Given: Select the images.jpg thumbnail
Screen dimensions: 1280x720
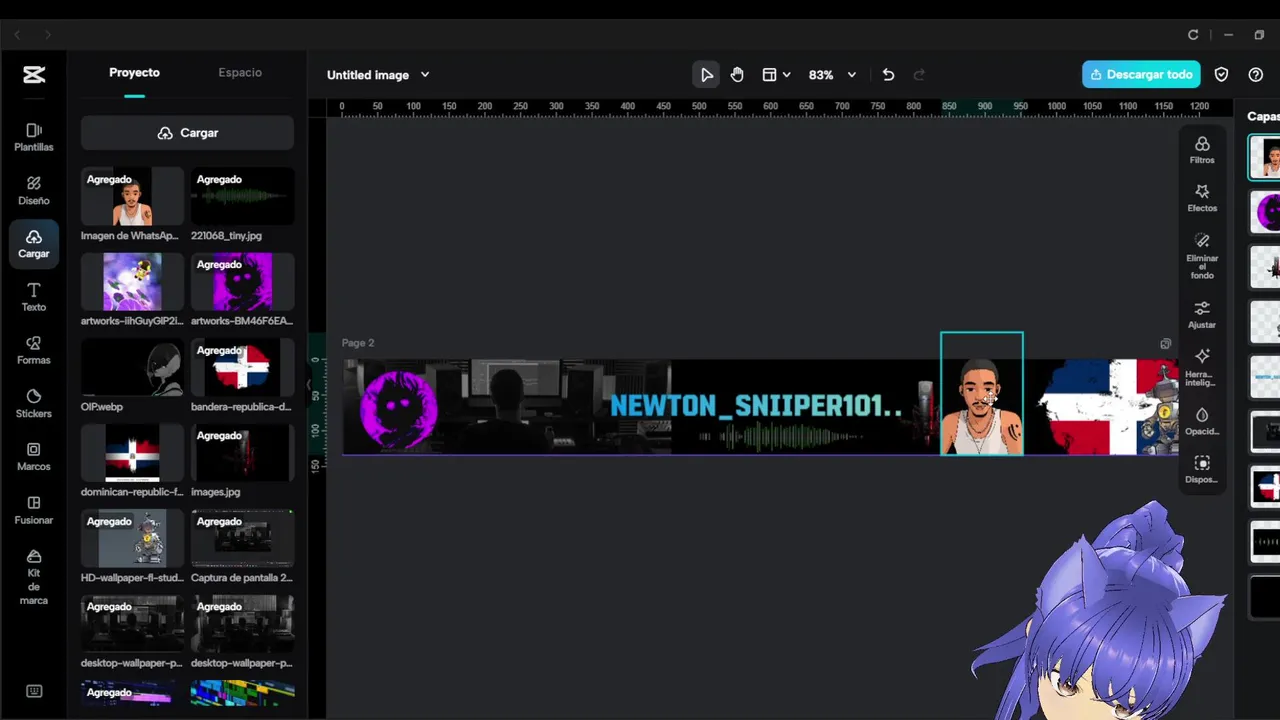Looking at the screenshot, I should coord(242,452).
